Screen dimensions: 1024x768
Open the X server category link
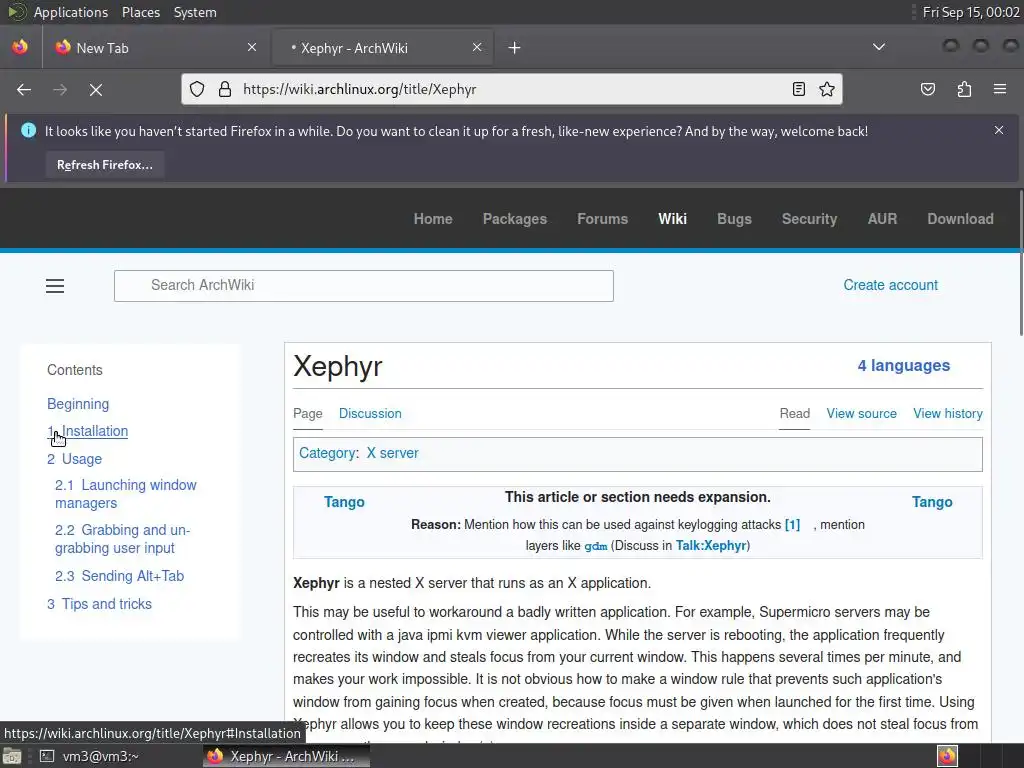coord(392,453)
